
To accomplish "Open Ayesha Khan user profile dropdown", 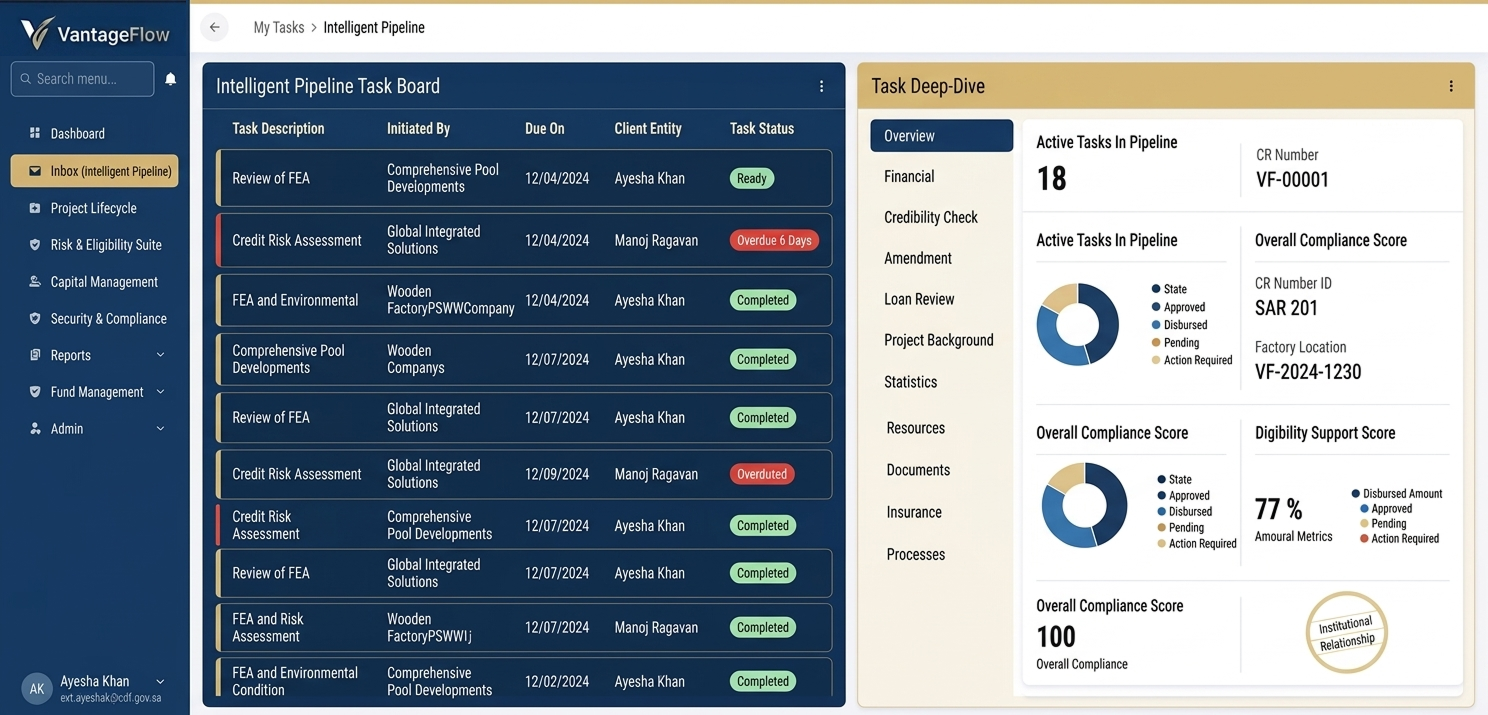I will pos(160,682).
